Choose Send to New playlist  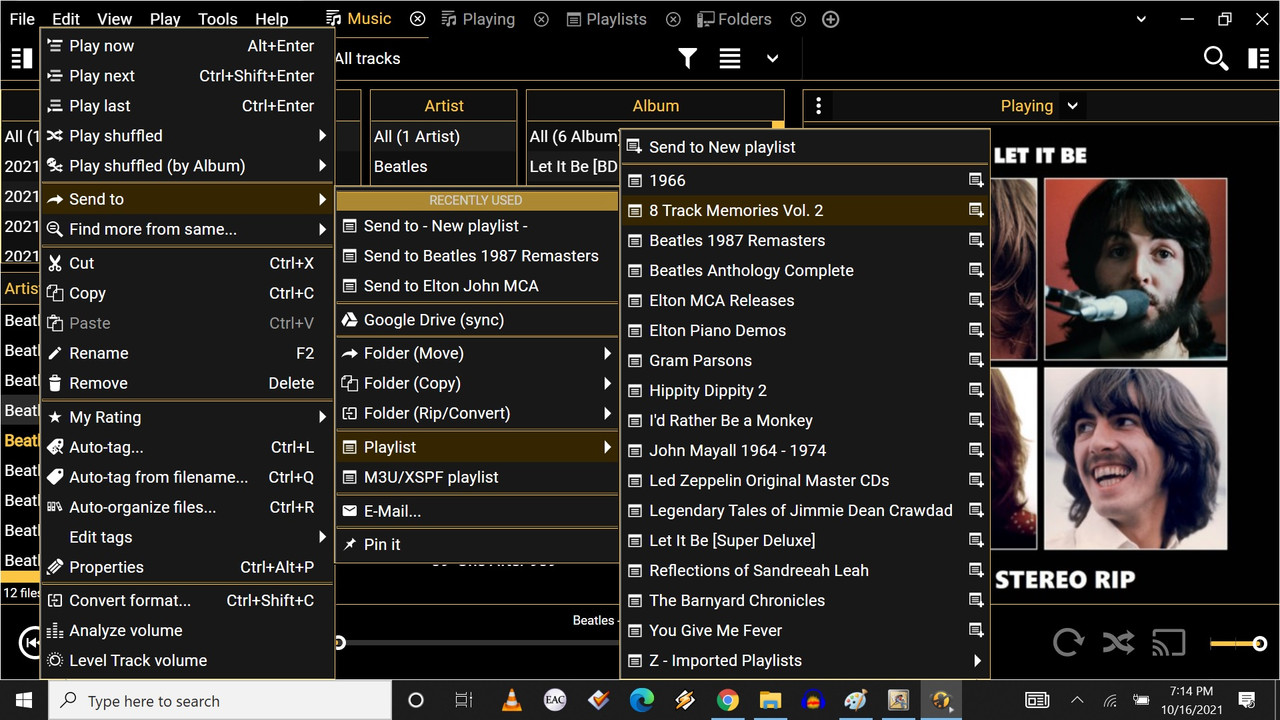tap(806, 147)
